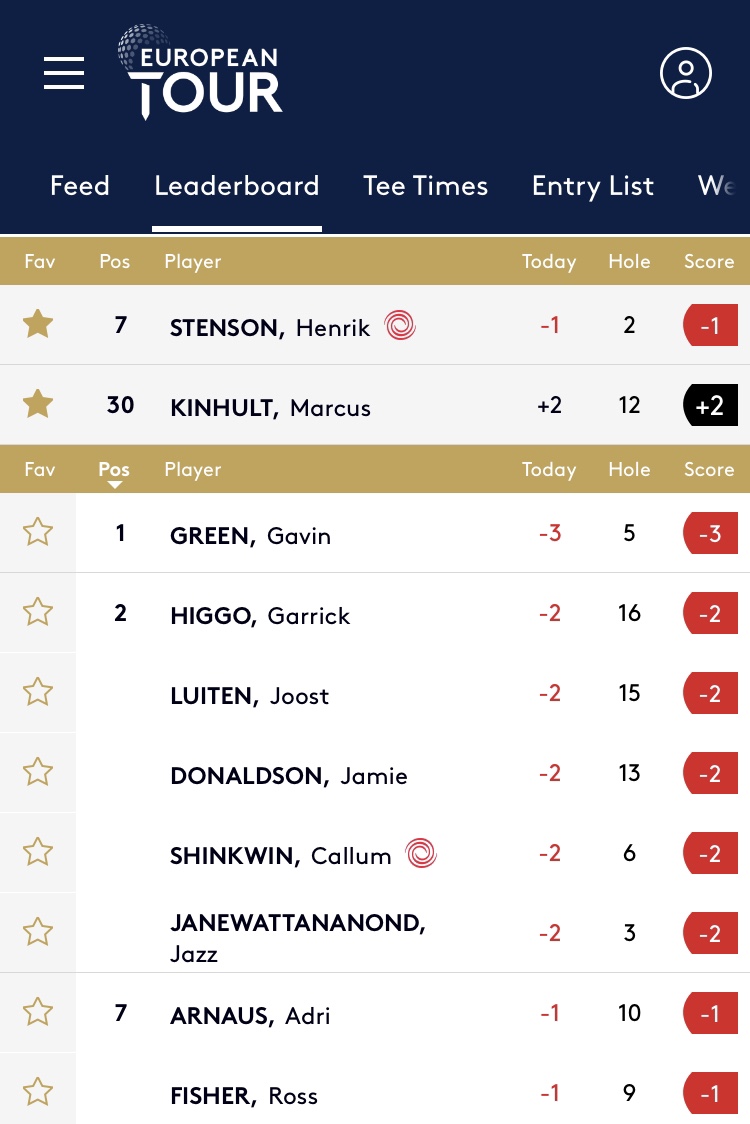The width and height of the screenshot is (750, 1124).
Task: Open the Entry List tab
Action: (592, 186)
